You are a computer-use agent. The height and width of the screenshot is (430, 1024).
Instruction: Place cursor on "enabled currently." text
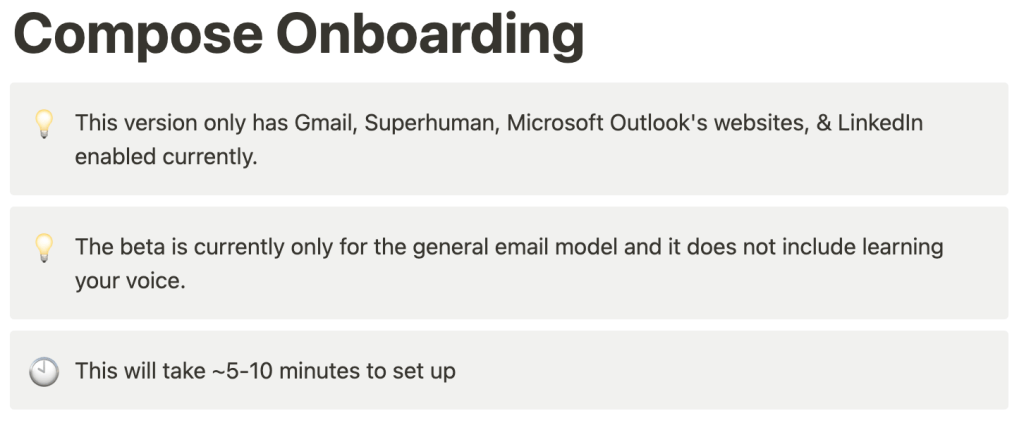pyautogui.click(x=165, y=157)
